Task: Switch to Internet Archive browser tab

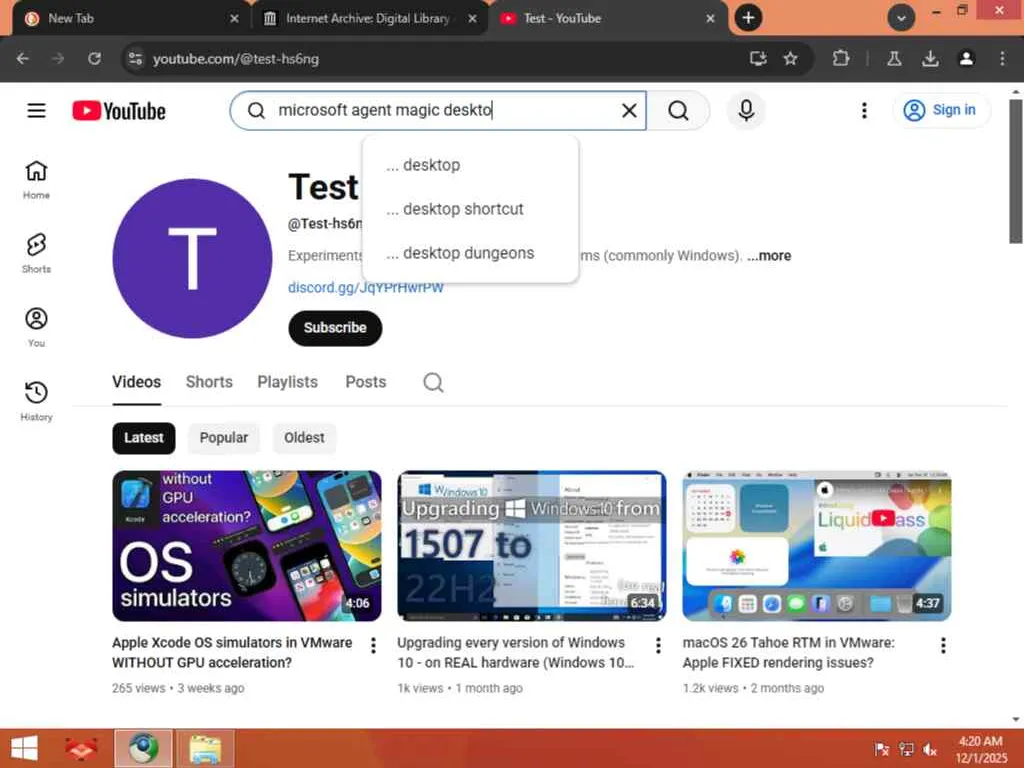Action: 366,18
